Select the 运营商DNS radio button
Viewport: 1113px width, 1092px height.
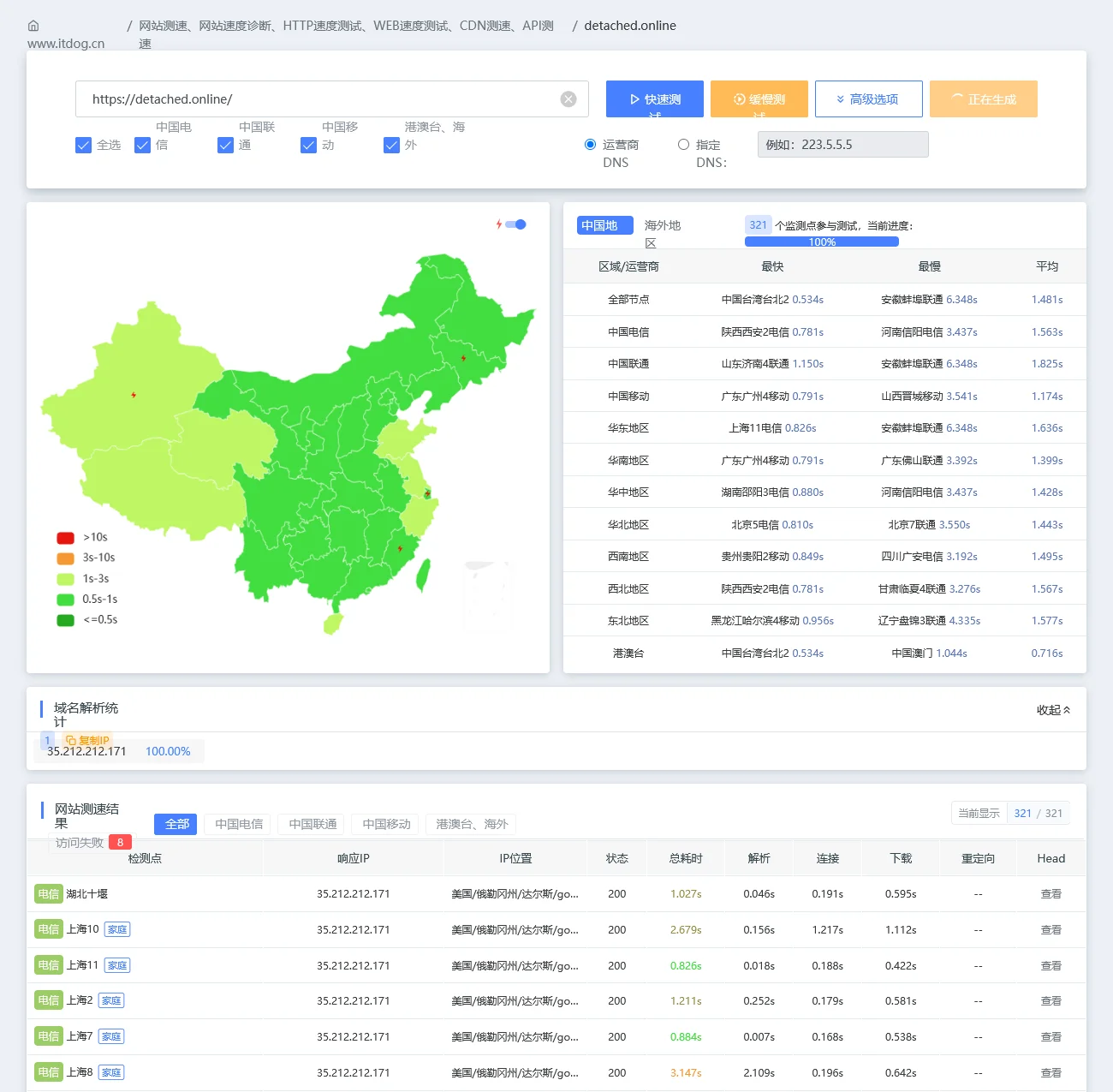pyautogui.click(x=590, y=145)
